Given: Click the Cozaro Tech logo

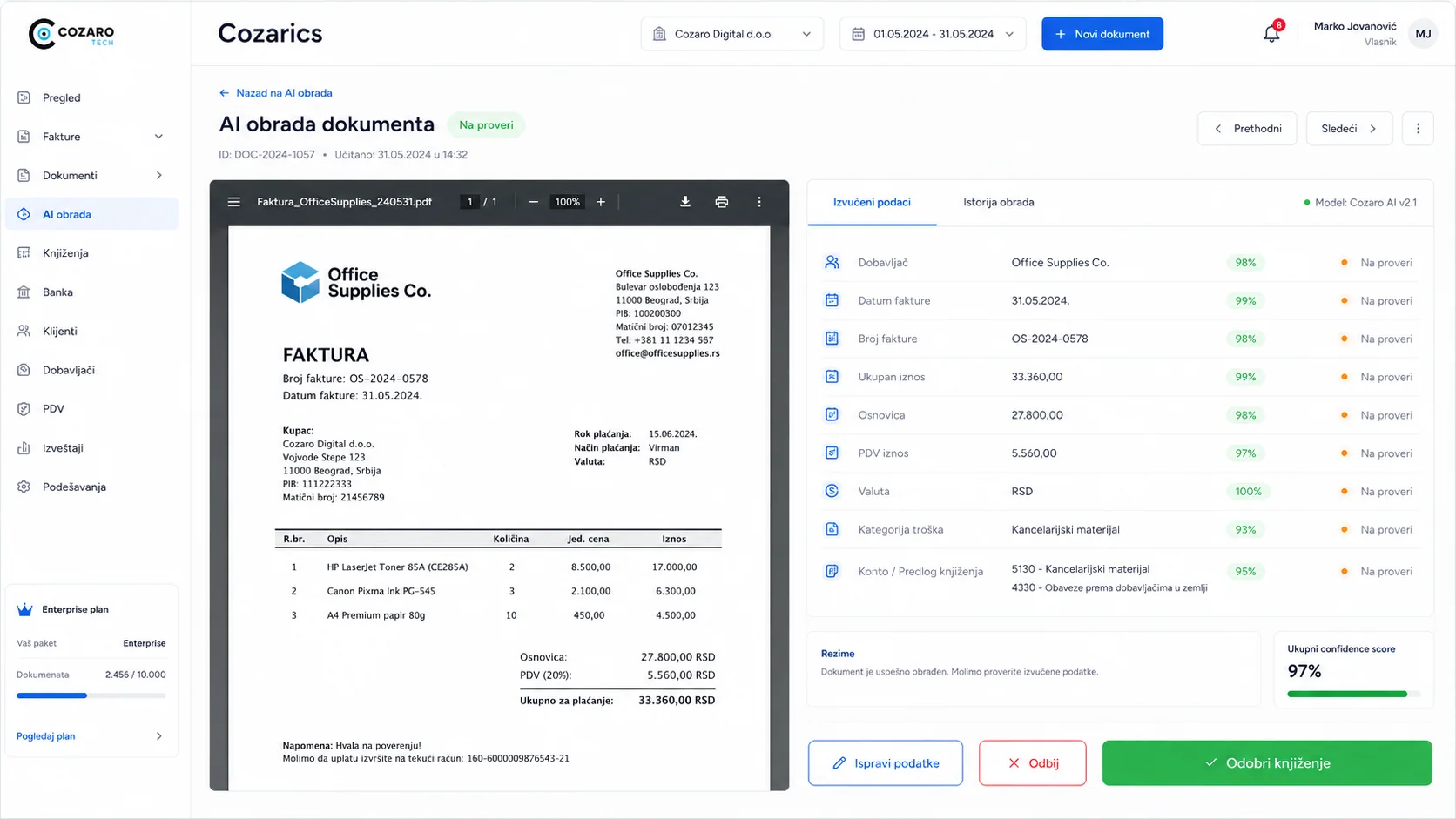Looking at the screenshot, I should tap(71, 34).
